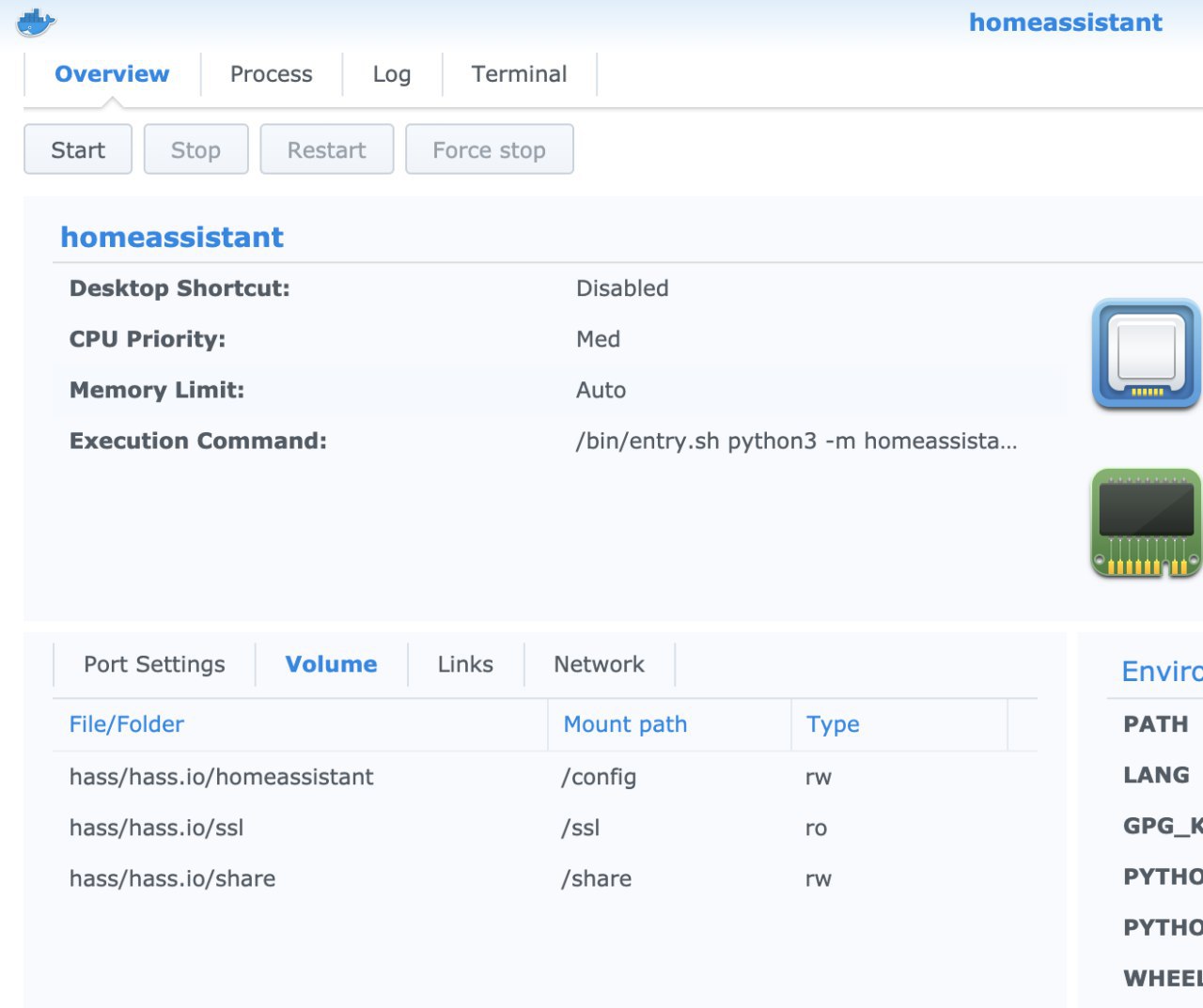Viewport: 1203px width, 1008px height.
Task: Click the /share mount path cell
Action: (x=596, y=878)
